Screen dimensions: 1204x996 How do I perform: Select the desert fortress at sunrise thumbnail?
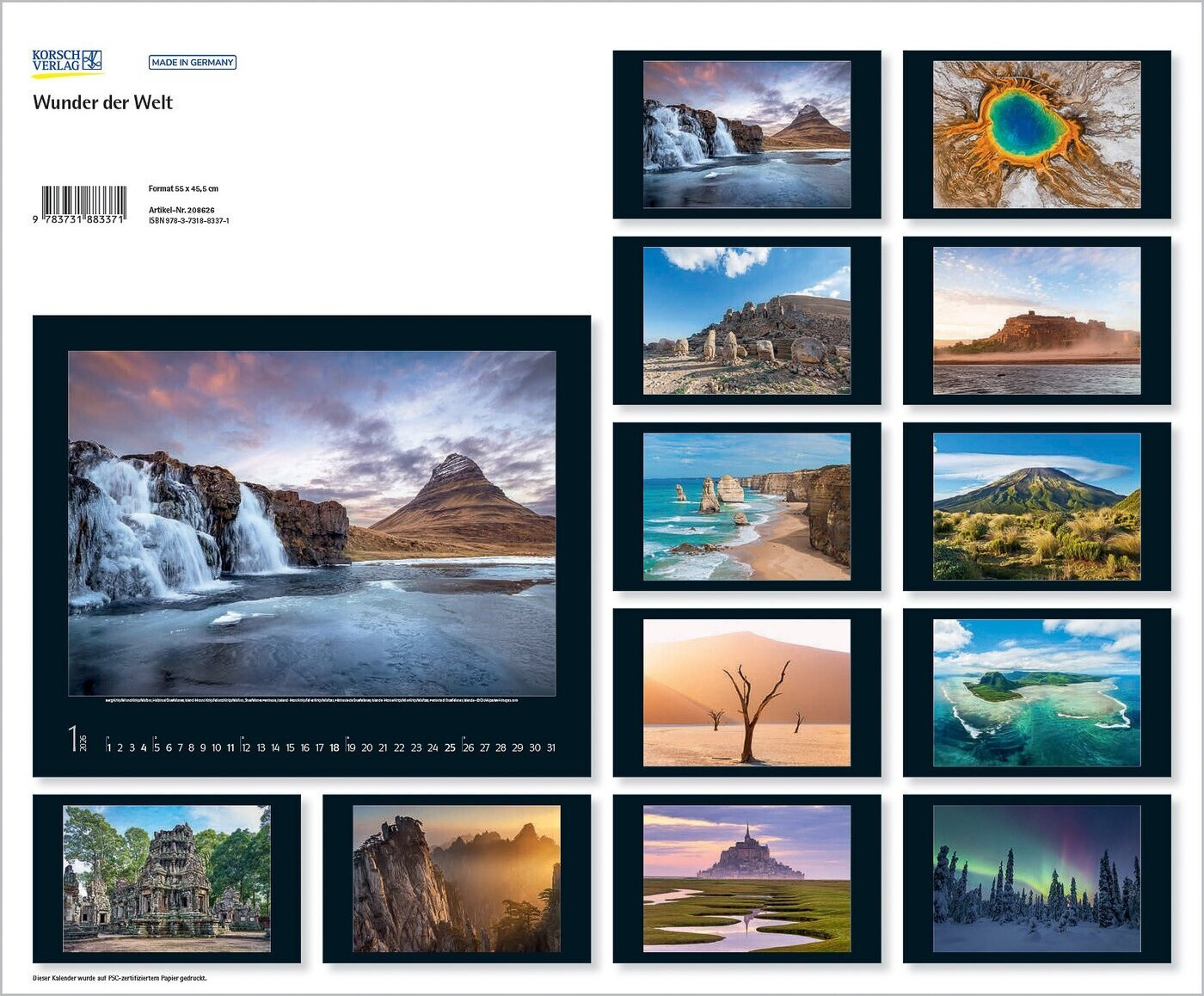tap(1036, 320)
